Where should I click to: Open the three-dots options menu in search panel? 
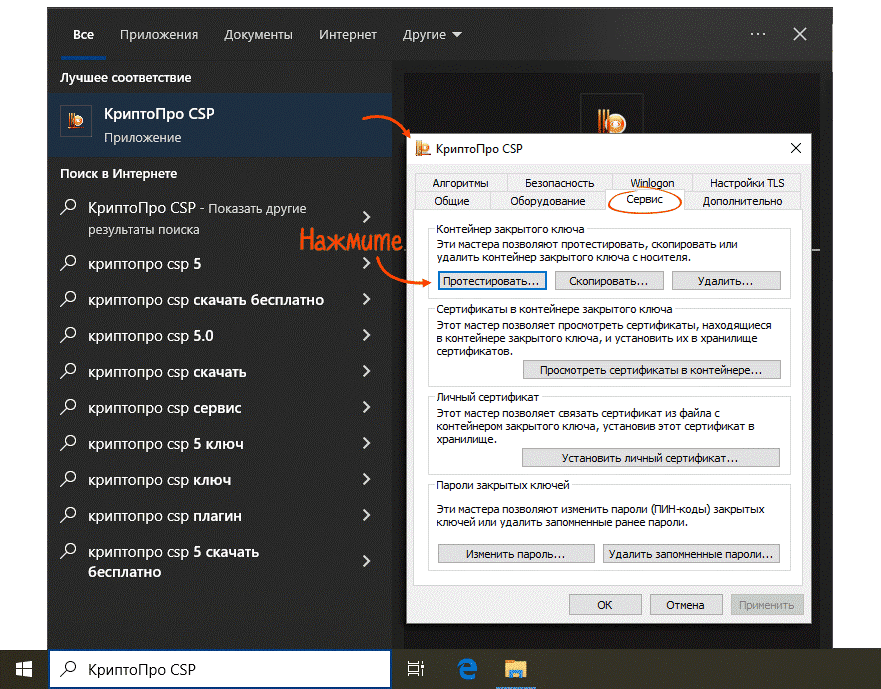(x=757, y=34)
